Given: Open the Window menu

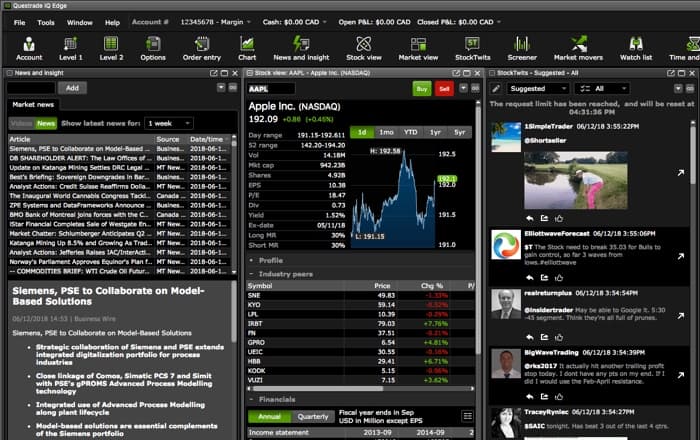Looking at the screenshot, I should (x=79, y=22).
